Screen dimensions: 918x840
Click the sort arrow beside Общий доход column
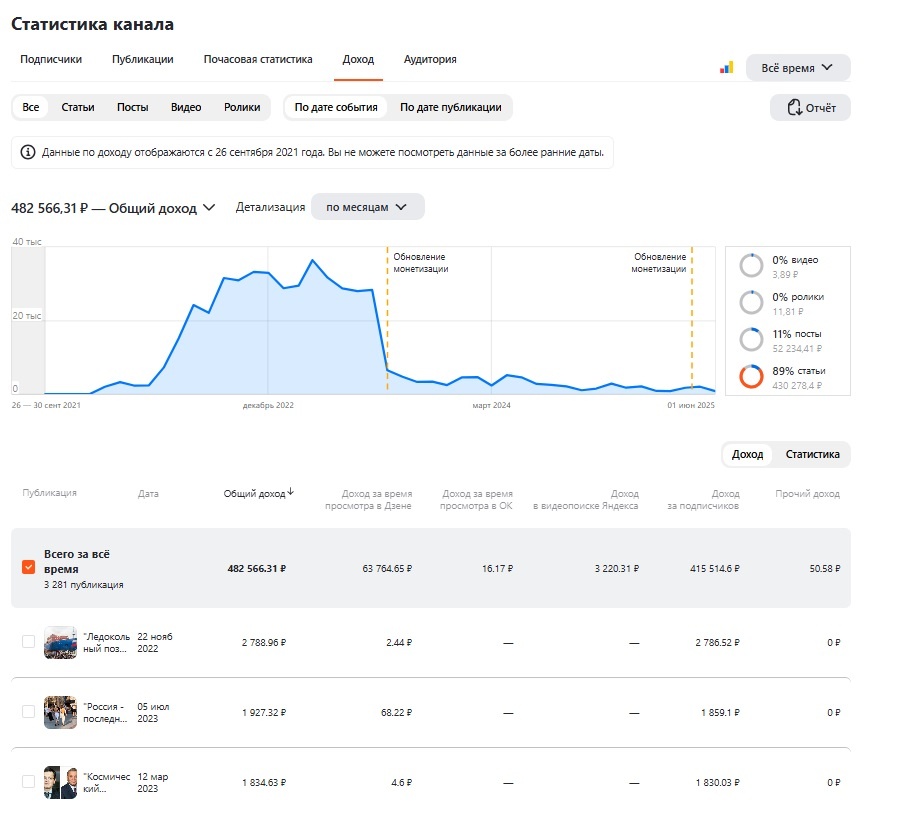[291, 492]
